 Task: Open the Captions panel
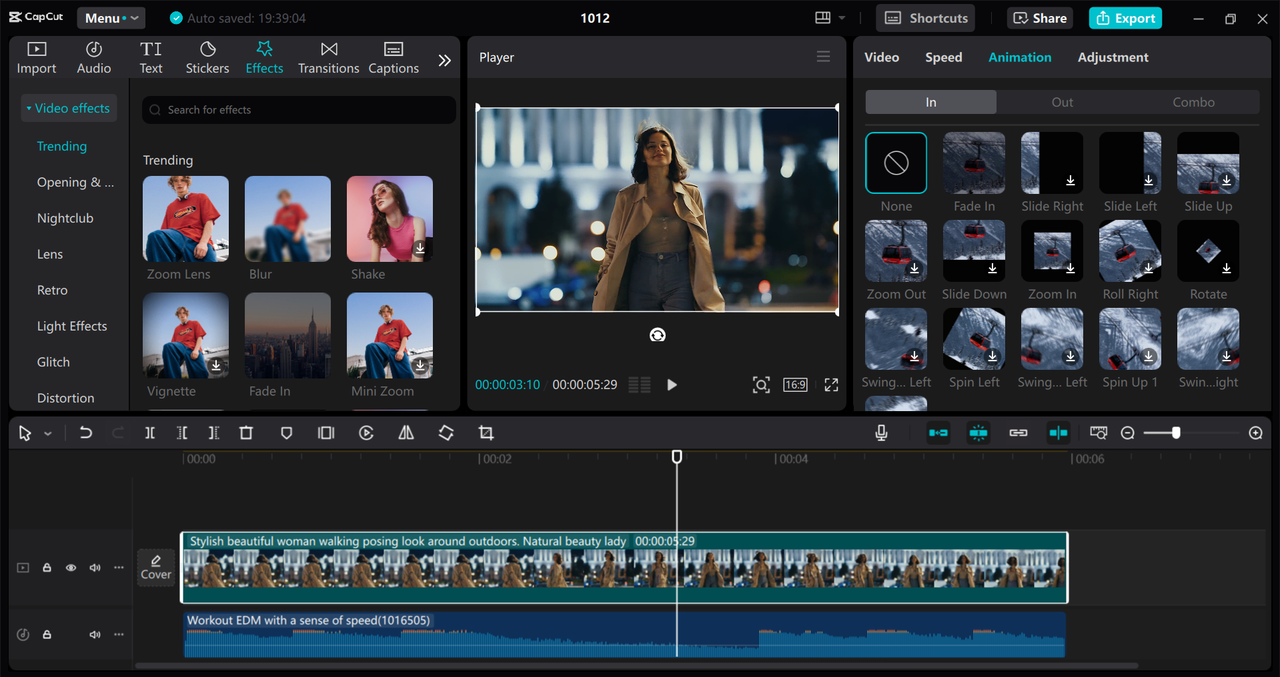pyautogui.click(x=393, y=58)
